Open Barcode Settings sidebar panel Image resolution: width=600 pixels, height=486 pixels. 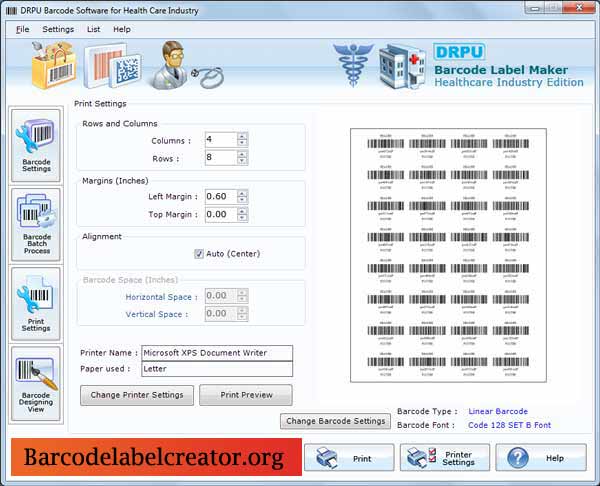[x=36, y=145]
